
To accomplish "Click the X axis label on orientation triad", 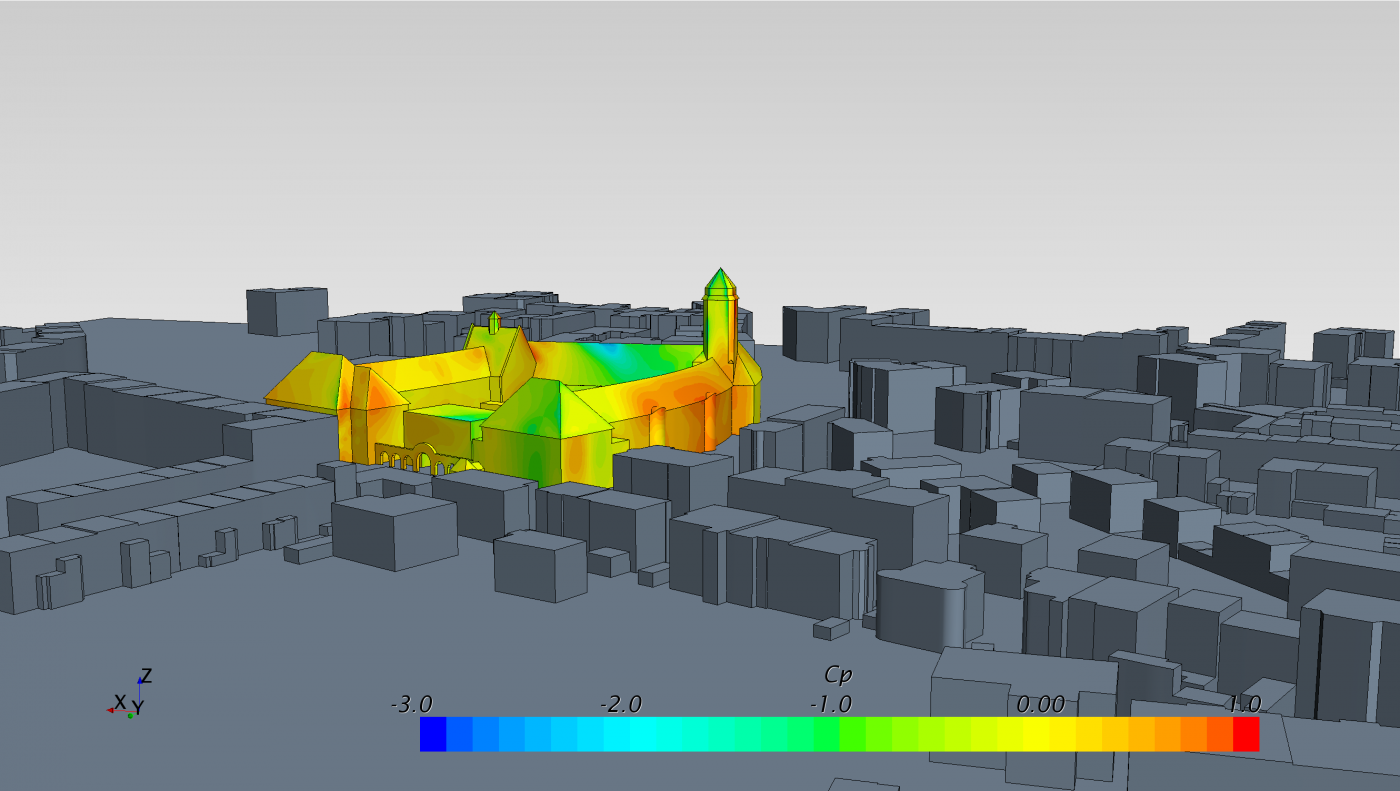I will (120, 701).
